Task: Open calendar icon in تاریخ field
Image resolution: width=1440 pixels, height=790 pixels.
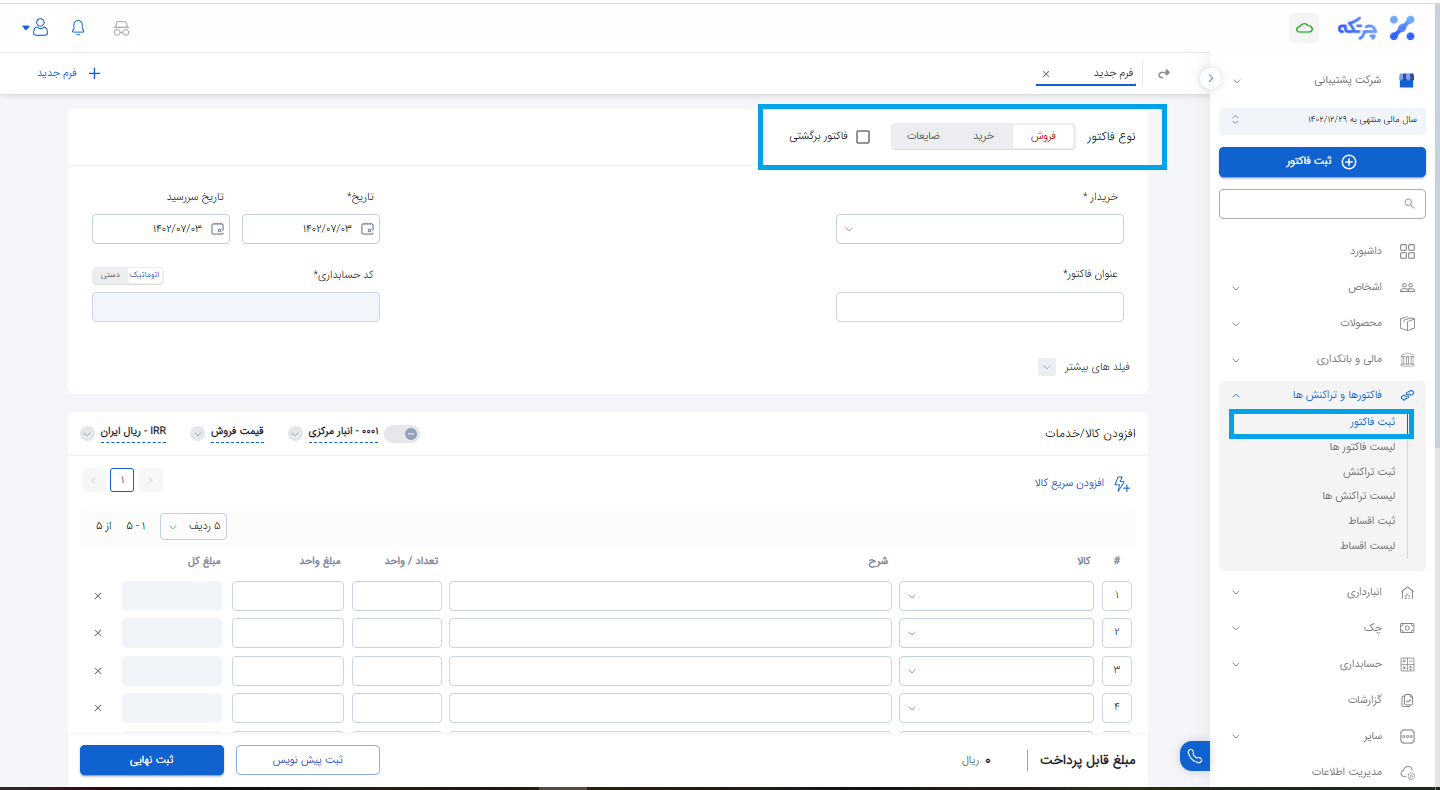Action: click(368, 229)
